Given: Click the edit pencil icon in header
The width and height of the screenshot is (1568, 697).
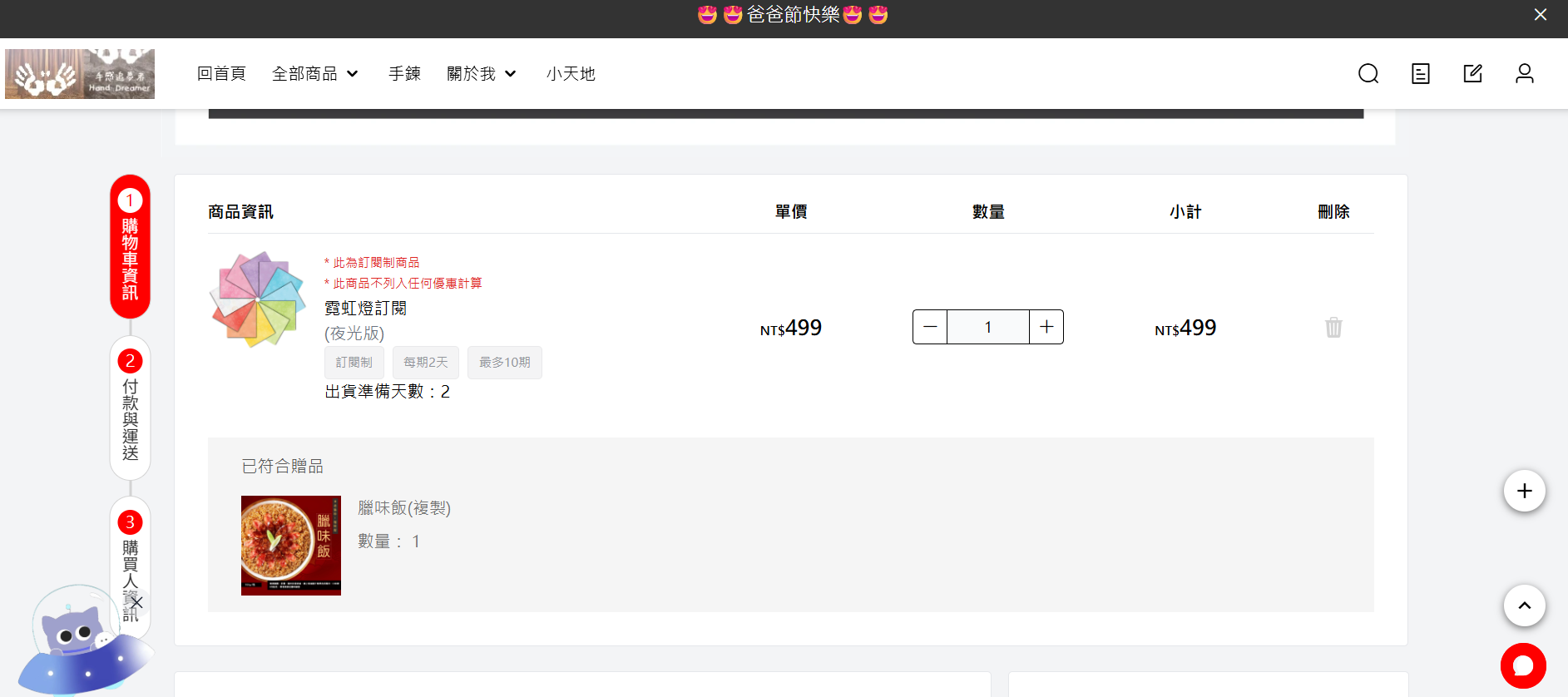Looking at the screenshot, I should coord(1473,74).
